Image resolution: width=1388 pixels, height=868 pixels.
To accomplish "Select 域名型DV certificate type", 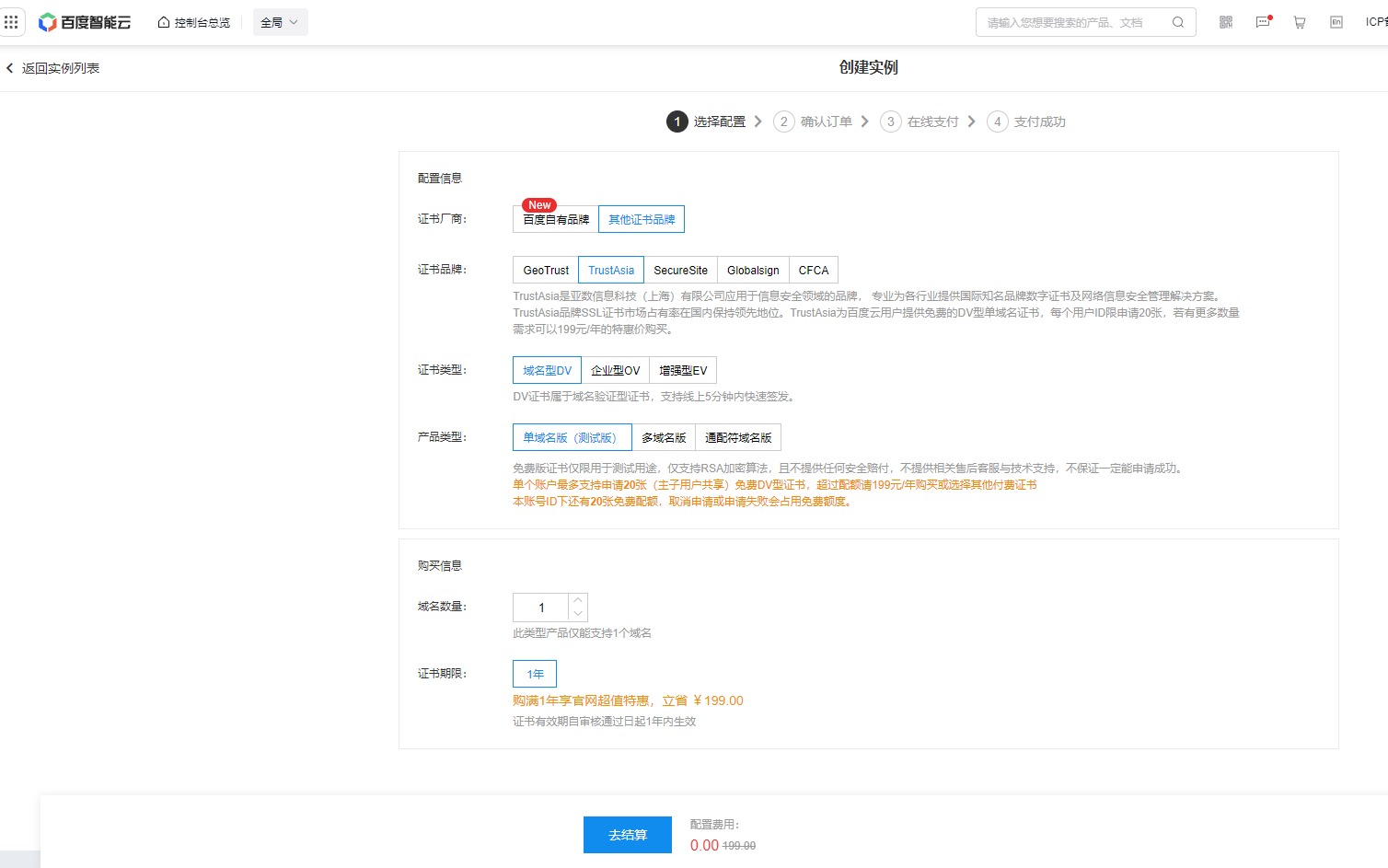I will coord(547,370).
